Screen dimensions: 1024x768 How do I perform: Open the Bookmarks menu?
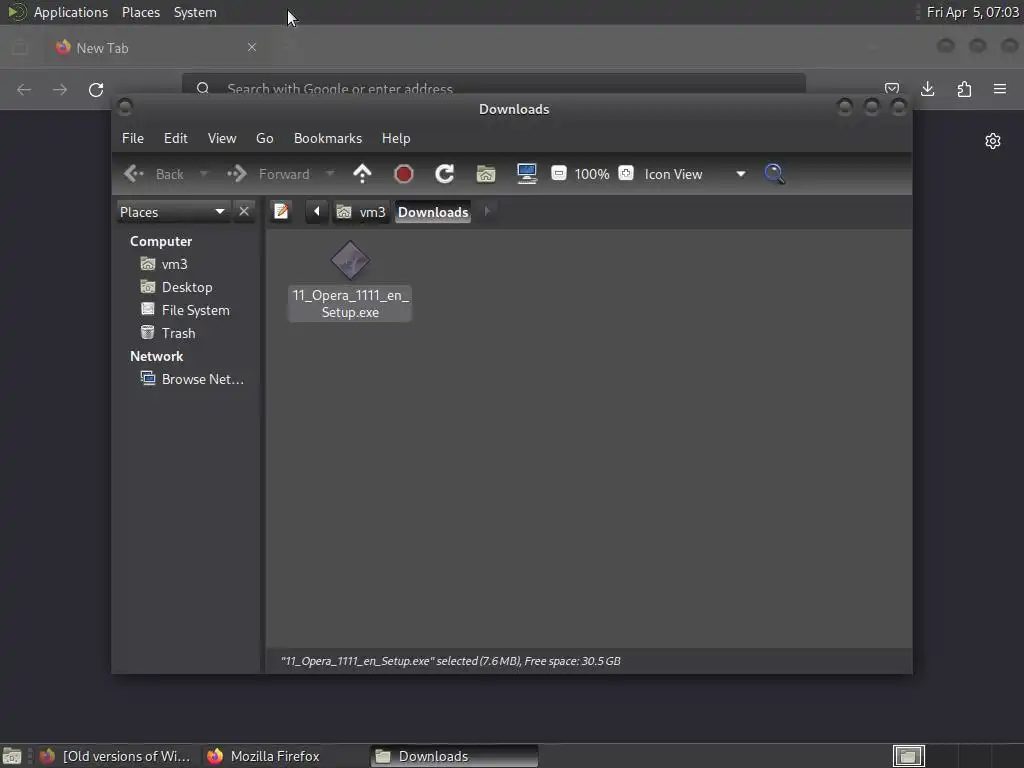coord(328,138)
